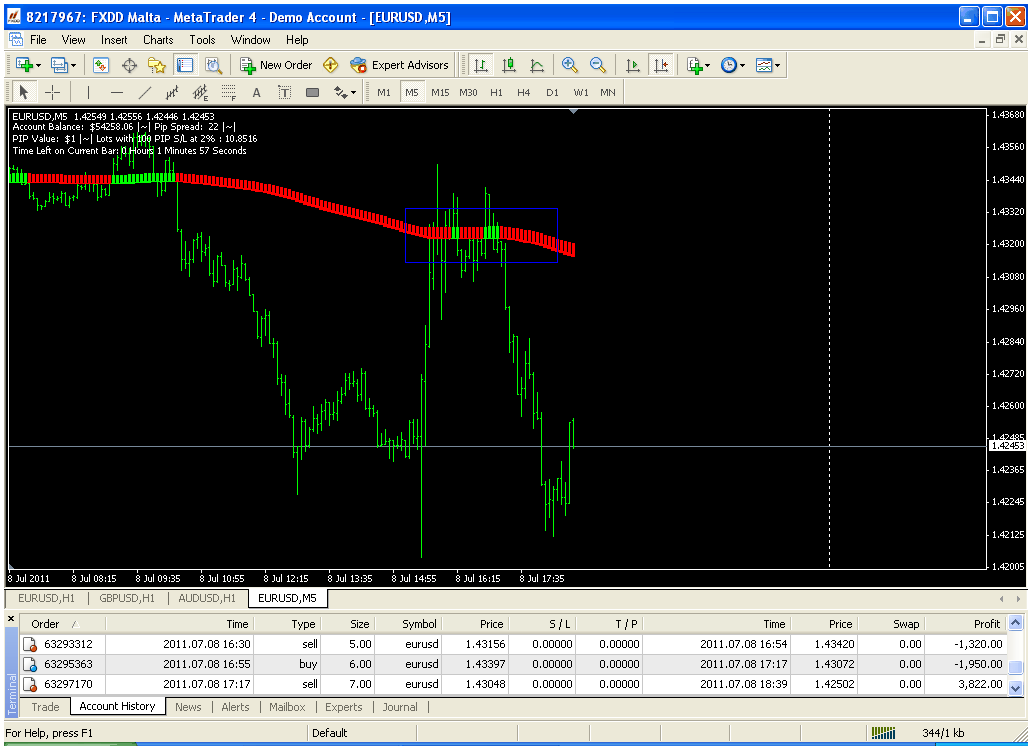Open the Indicators list dropdown
The width and height of the screenshot is (1032, 746).
698,65
